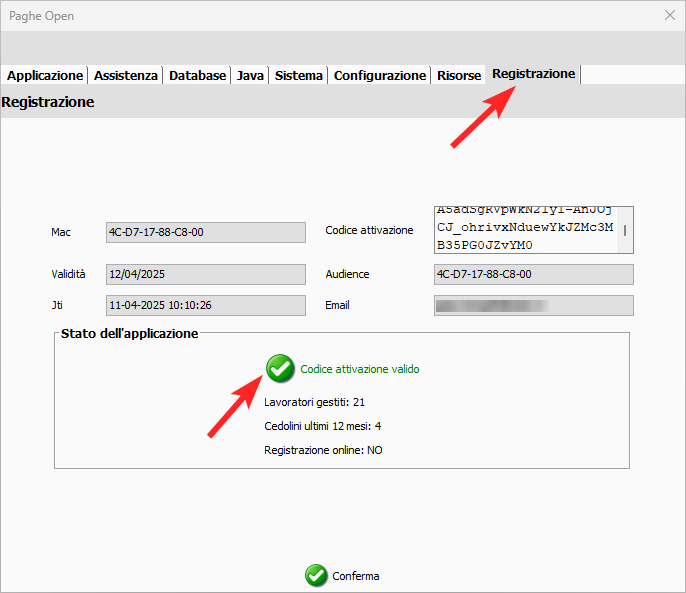Image resolution: width=686 pixels, height=593 pixels.
Task: Click inside the Codice attivazione text area
Action: click(x=525, y=230)
